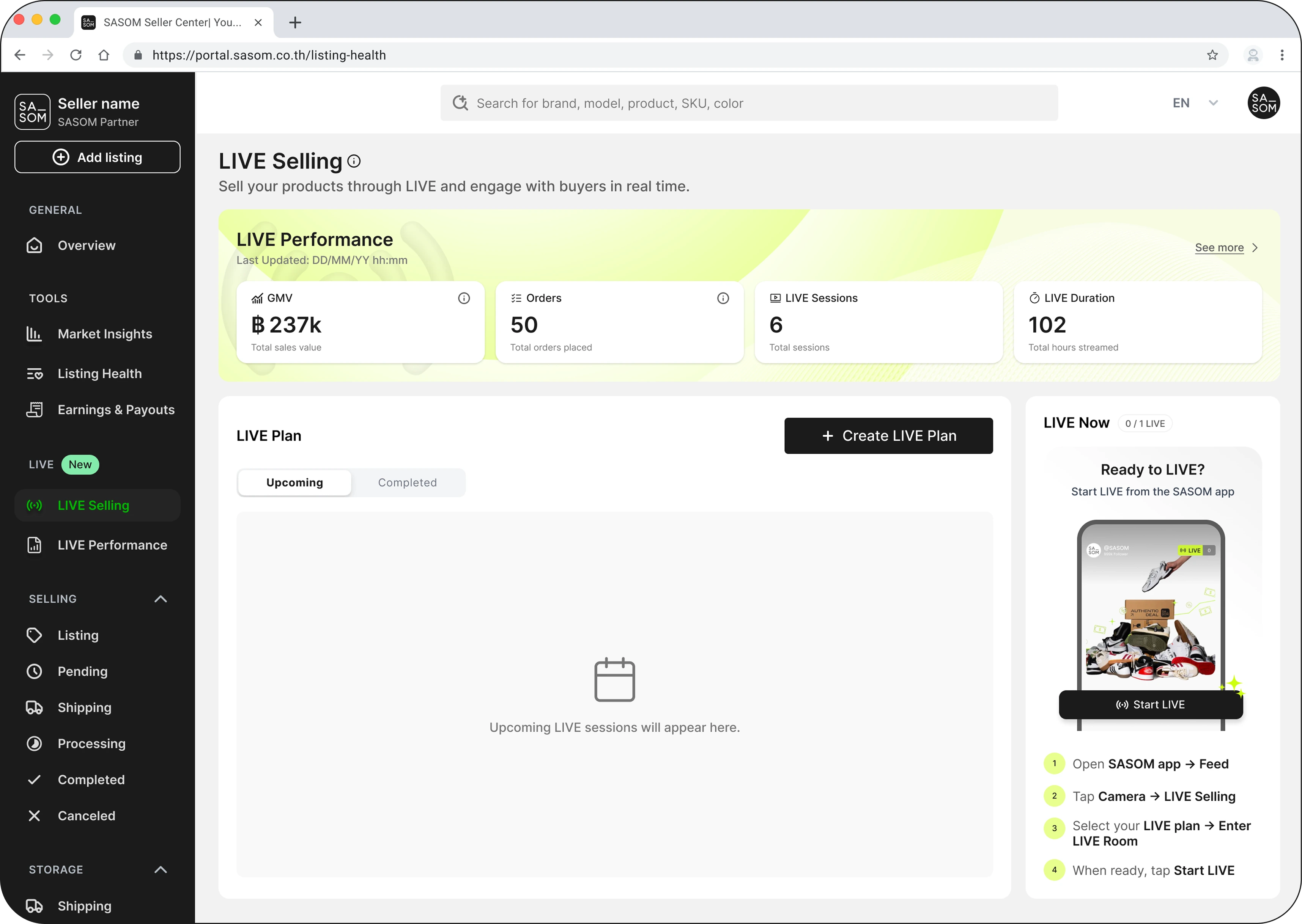Click the Start LIVE button
The width and height of the screenshot is (1302, 924).
1151,705
